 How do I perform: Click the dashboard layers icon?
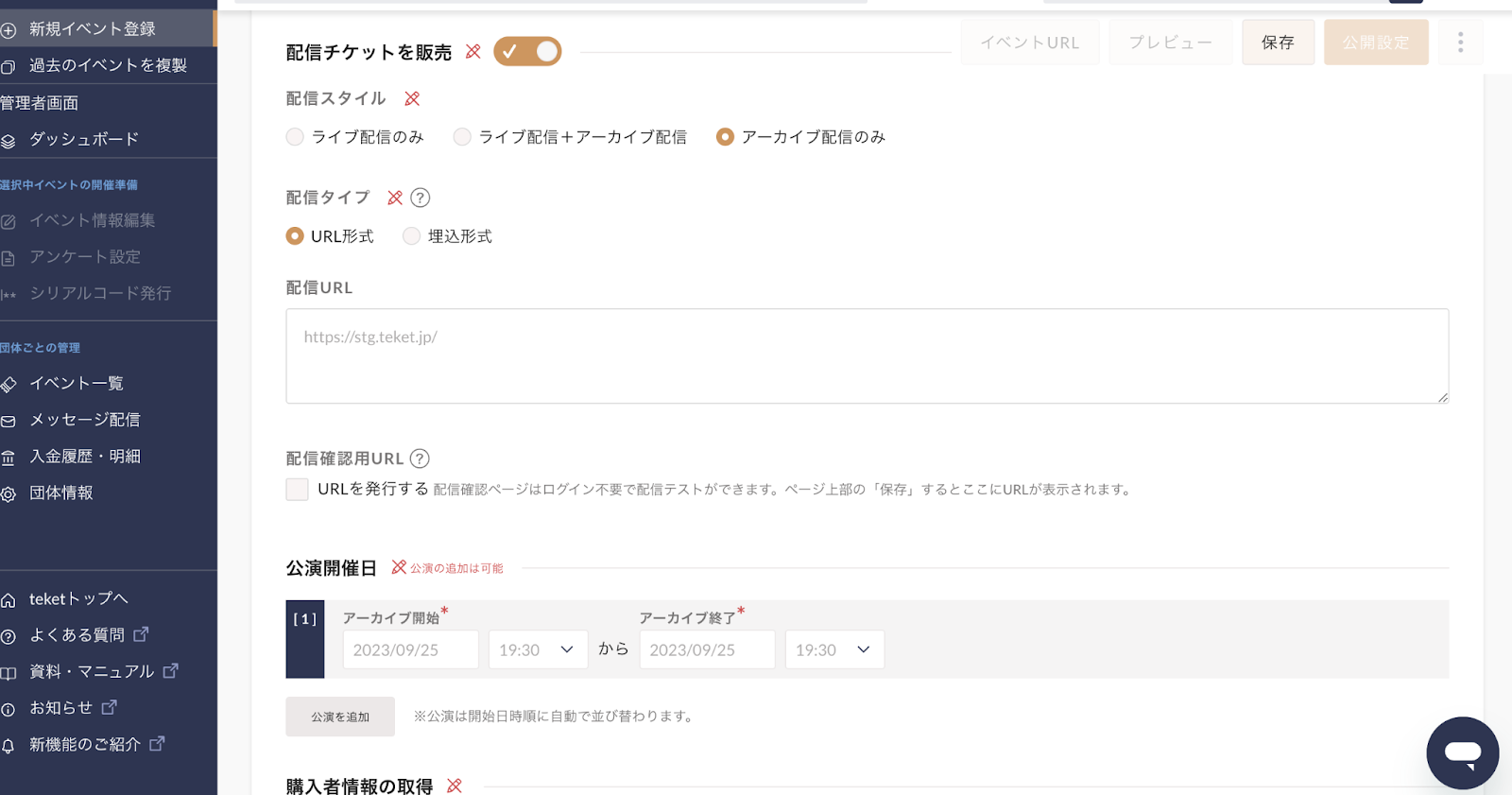click(9, 141)
